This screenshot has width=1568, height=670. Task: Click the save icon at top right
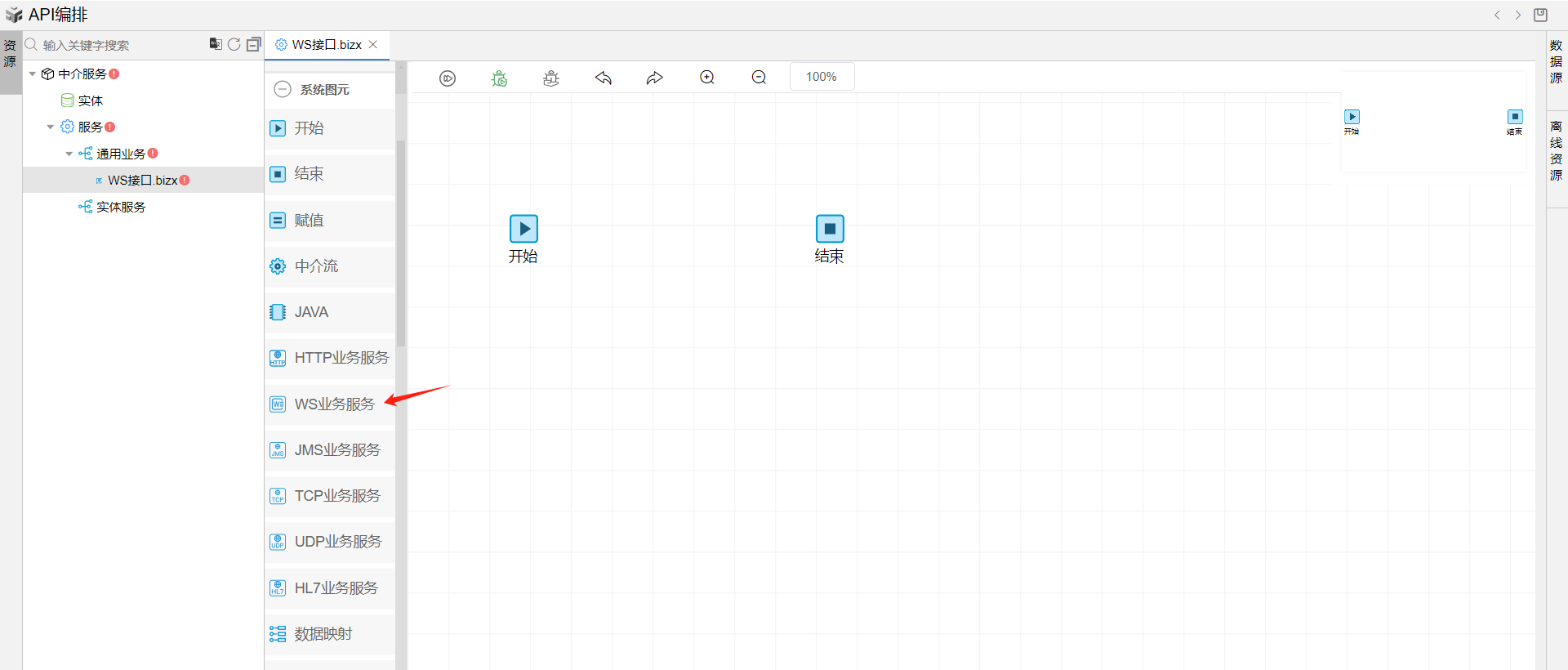pyautogui.click(x=1540, y=15)
